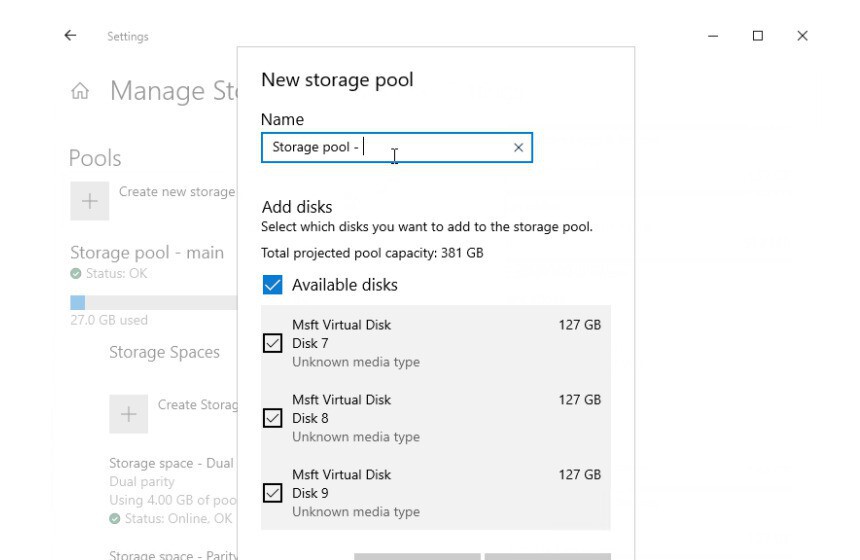Click the pool usage bar showing 27.0 GB used
Viewport: 860px width, 560px height.
click(152, 302)
